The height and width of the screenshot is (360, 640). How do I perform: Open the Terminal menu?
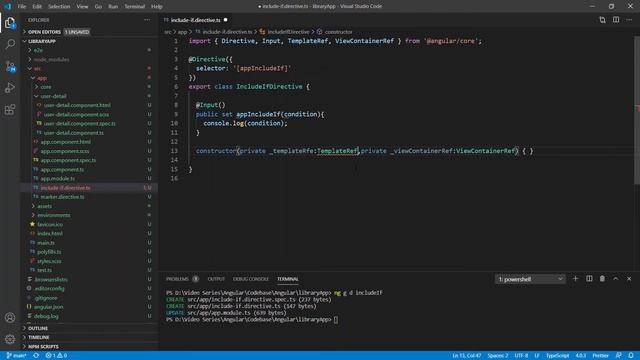click(134, 7)
